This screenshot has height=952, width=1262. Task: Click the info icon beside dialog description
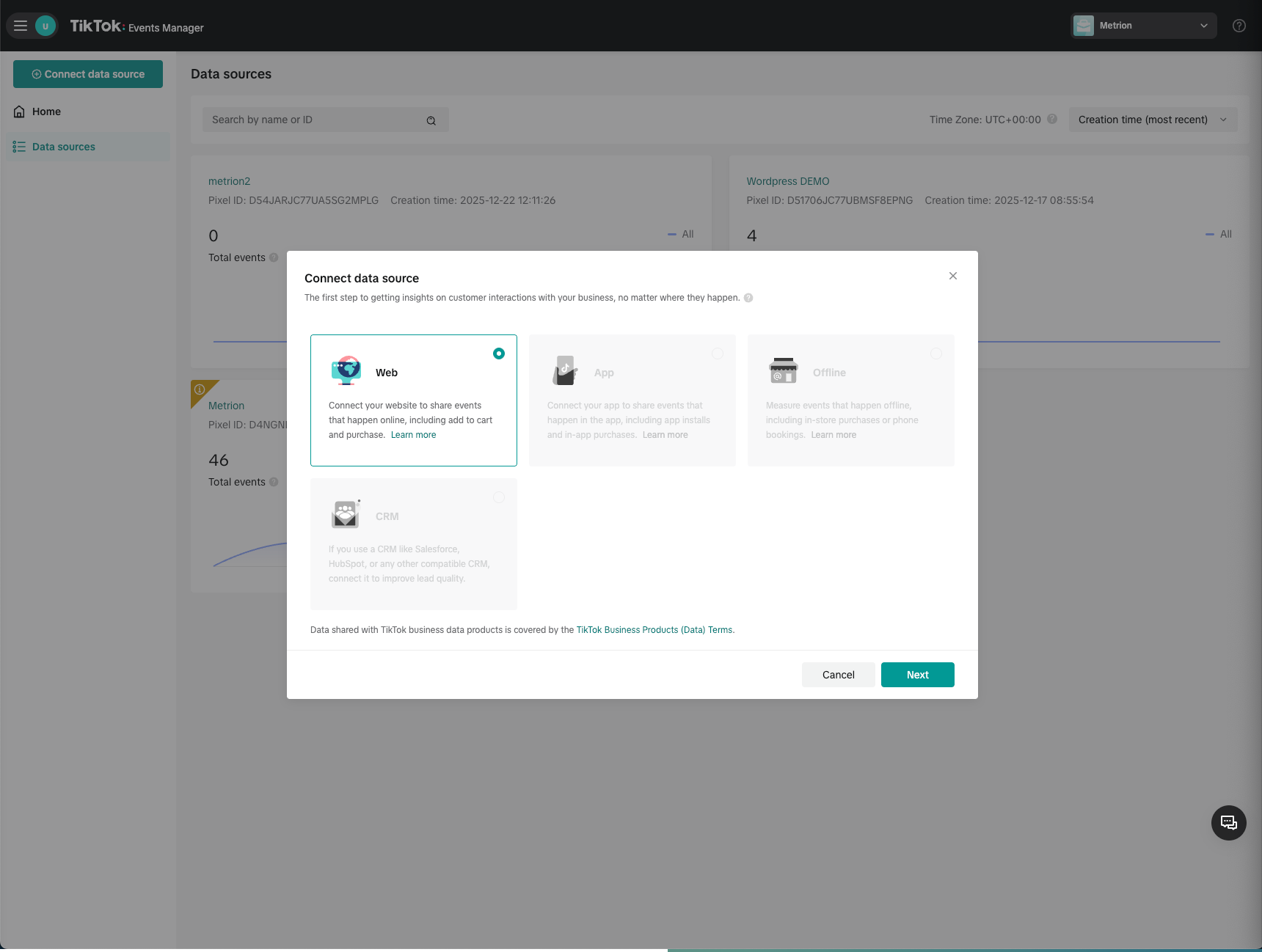(x=748, y=298)
